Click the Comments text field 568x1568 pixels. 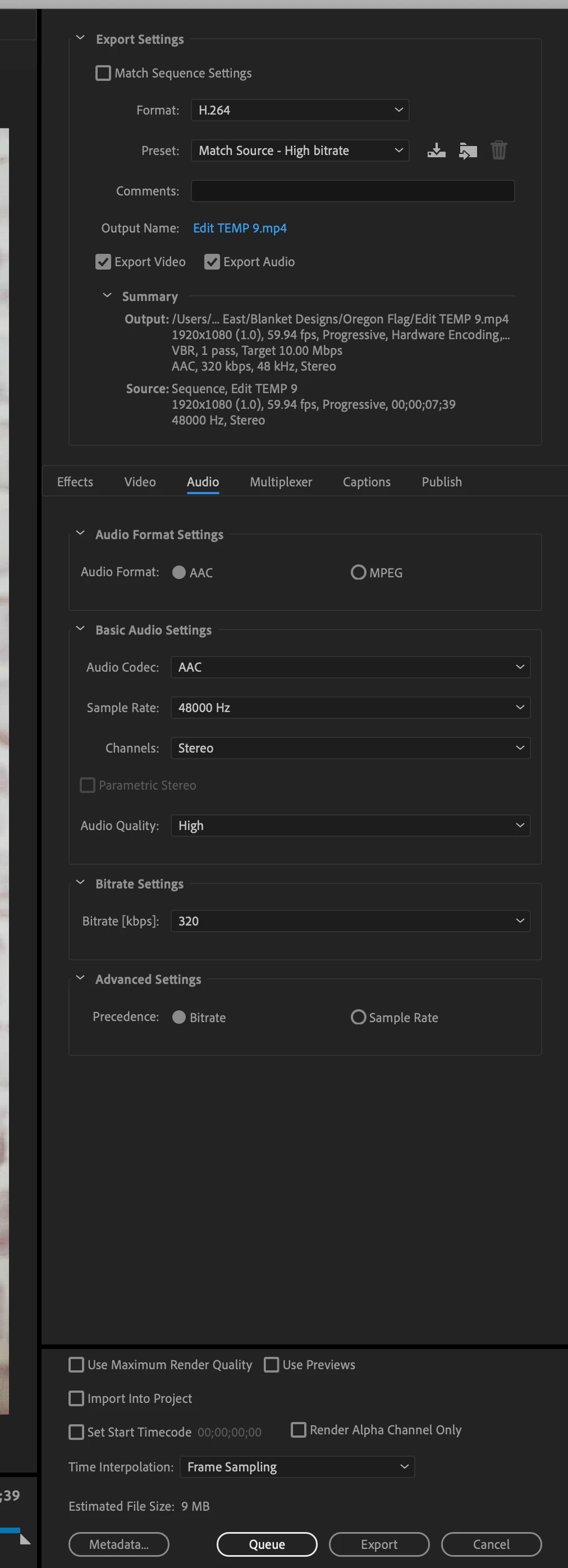click(x=352, y=191)
